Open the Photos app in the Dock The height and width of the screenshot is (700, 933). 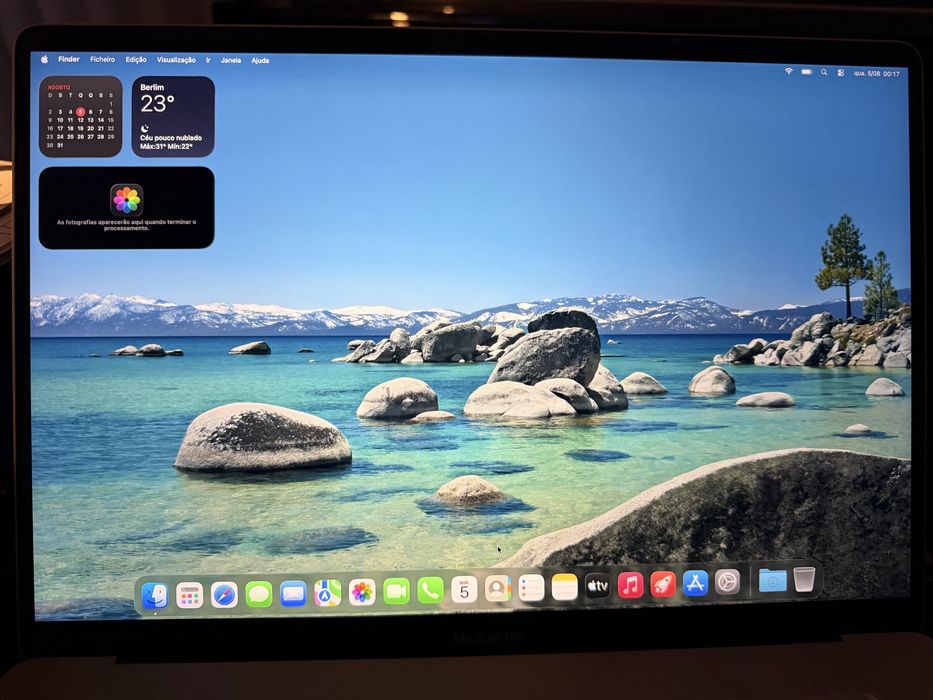pos(362,592)
